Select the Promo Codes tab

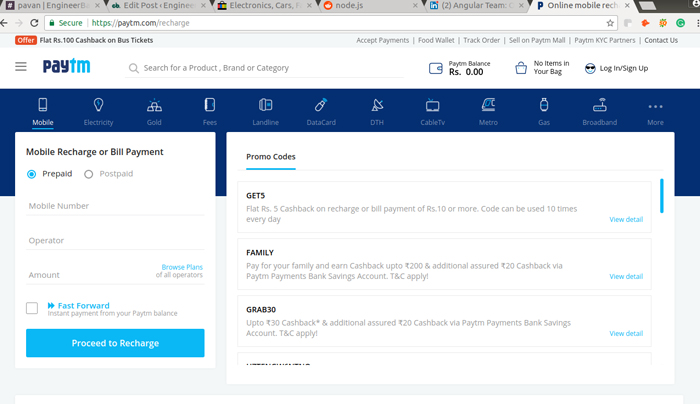click(x=271, y=157)
